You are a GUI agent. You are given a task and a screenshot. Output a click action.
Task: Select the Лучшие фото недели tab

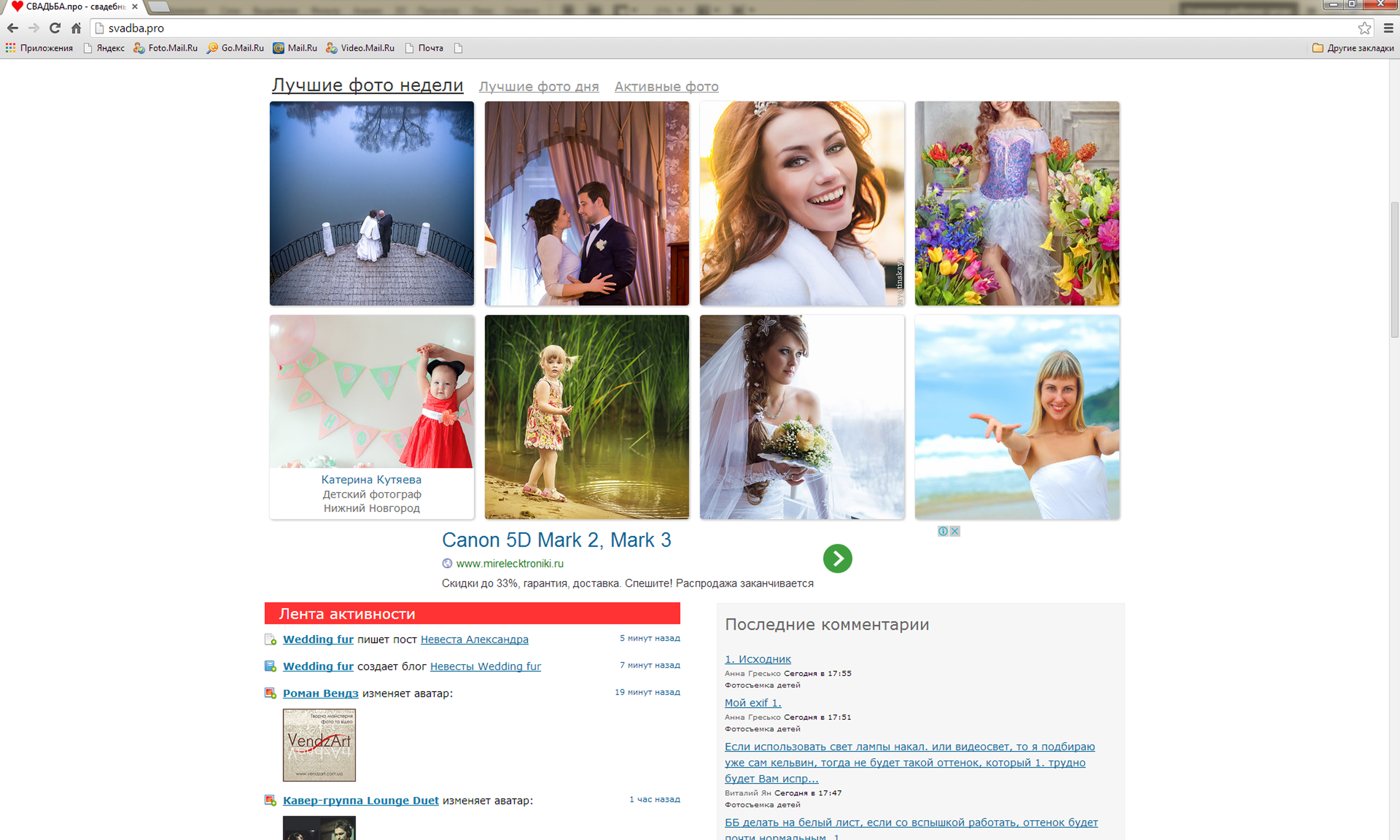[367, 85]
